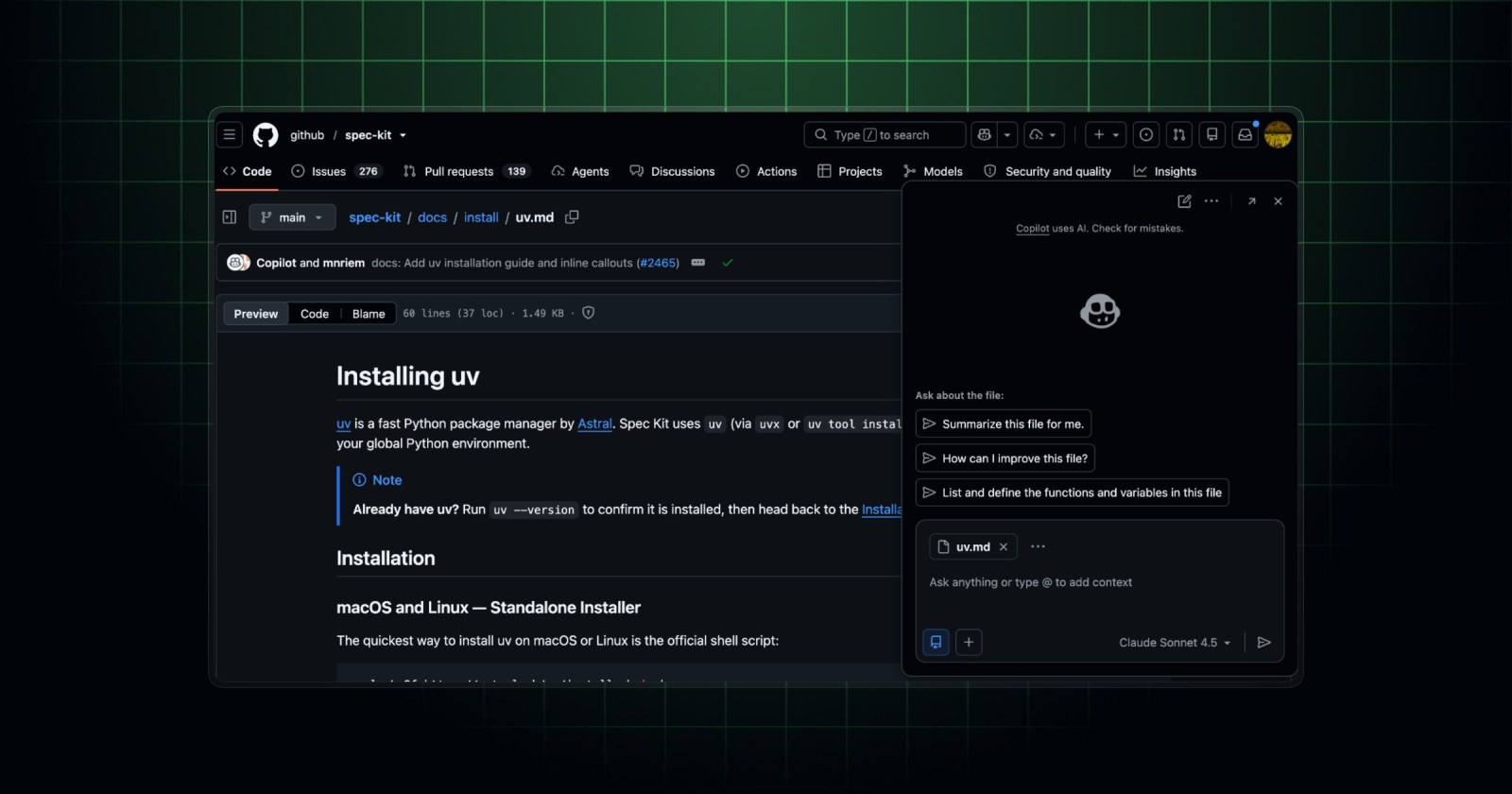
Task: Go to the GitHub homepage logo
Action: (266, 135)
